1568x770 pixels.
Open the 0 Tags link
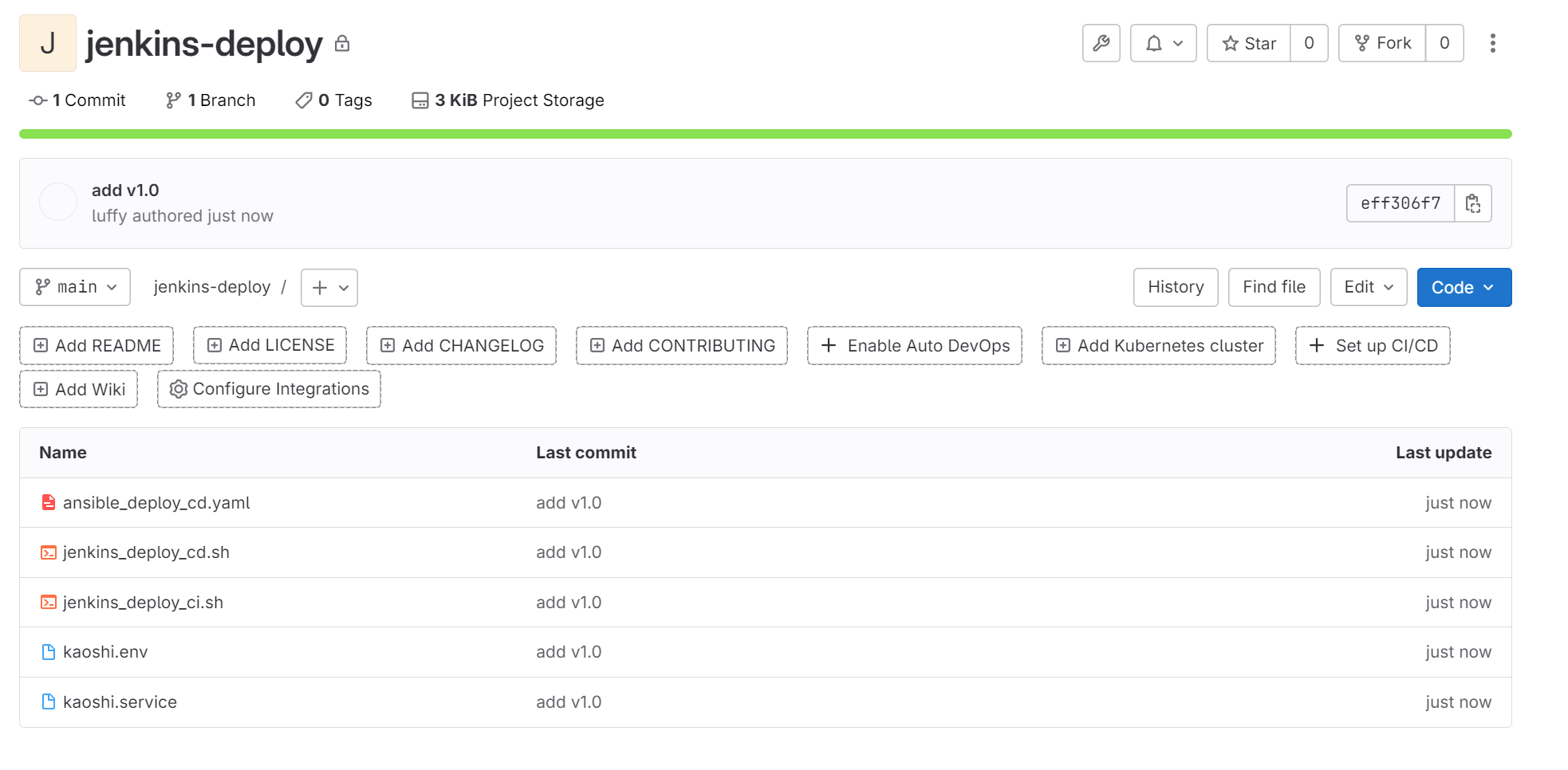333,100
